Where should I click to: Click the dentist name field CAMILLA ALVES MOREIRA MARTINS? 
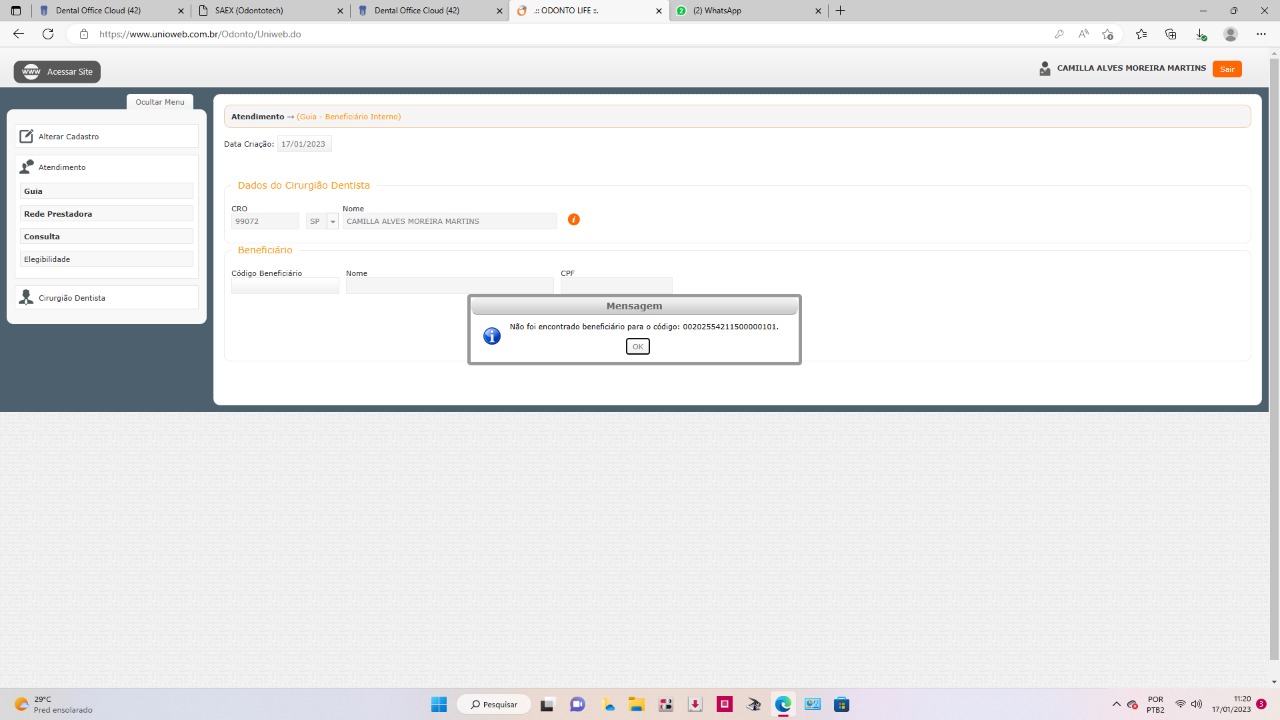pyautogui.click(x=449, y=221)
